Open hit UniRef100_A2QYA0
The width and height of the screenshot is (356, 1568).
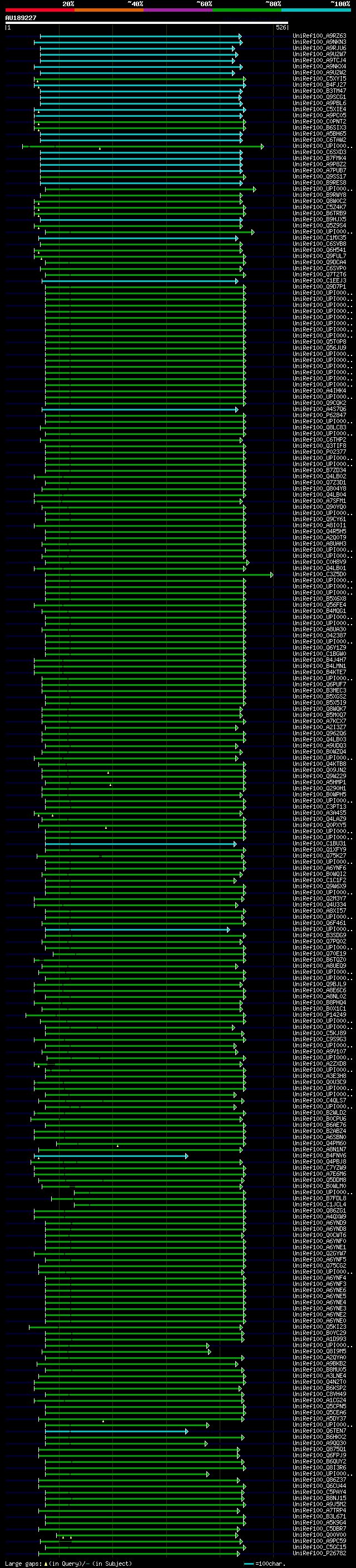coord(319,1357)
